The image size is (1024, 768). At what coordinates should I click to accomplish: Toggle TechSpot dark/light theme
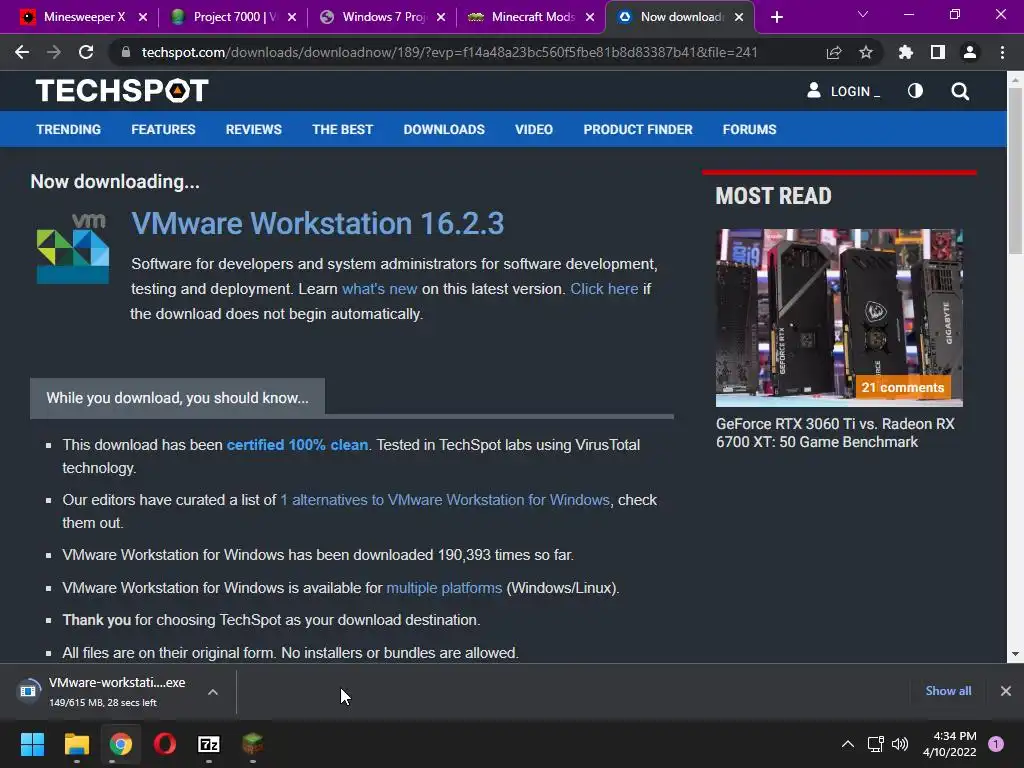click(x=916, y=91)
